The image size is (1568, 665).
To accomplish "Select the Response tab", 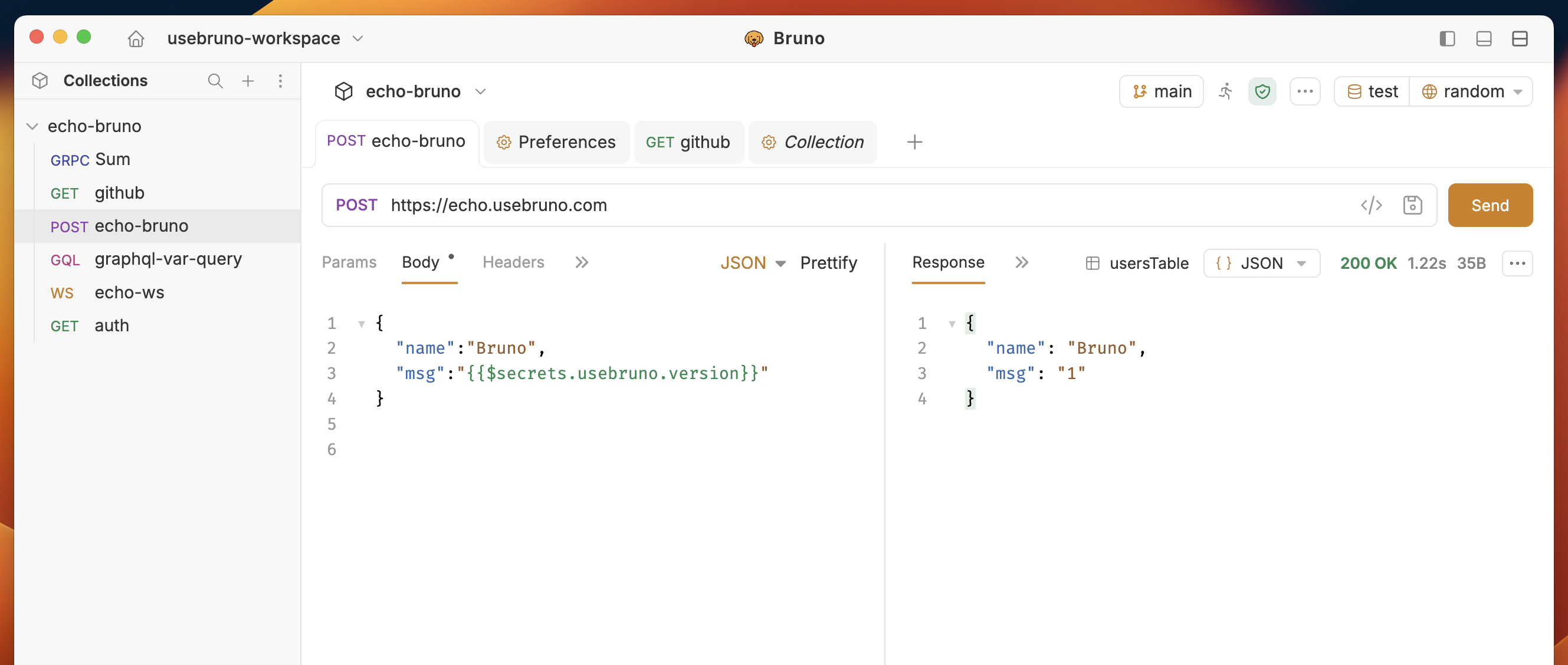I will coord(948,262).
